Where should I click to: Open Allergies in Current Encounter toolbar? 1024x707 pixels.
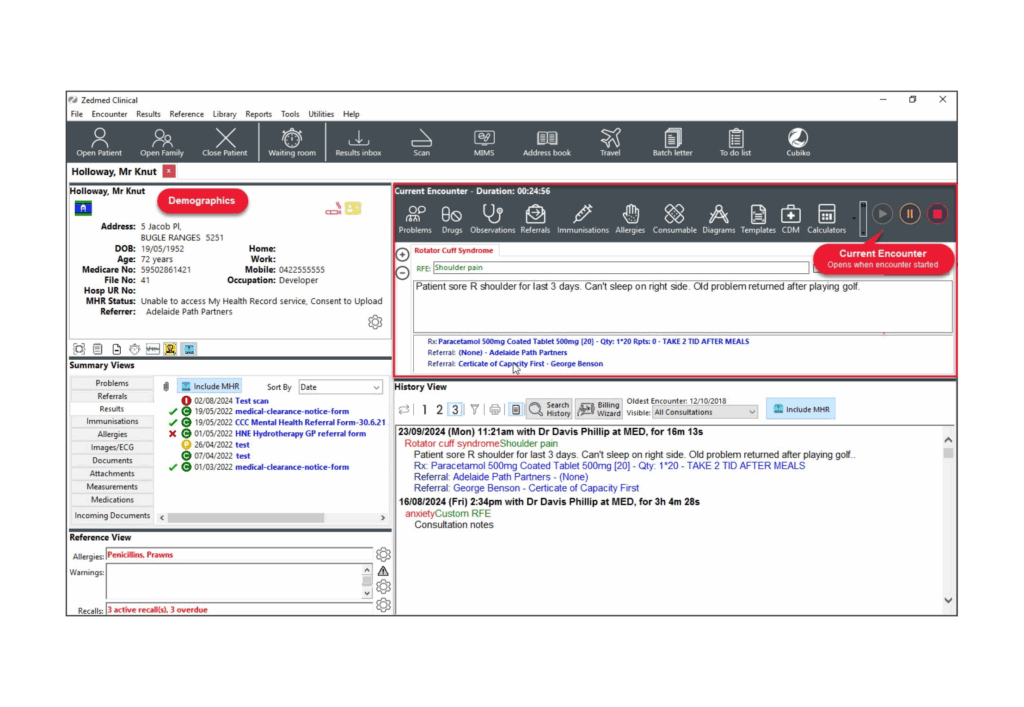630,218
